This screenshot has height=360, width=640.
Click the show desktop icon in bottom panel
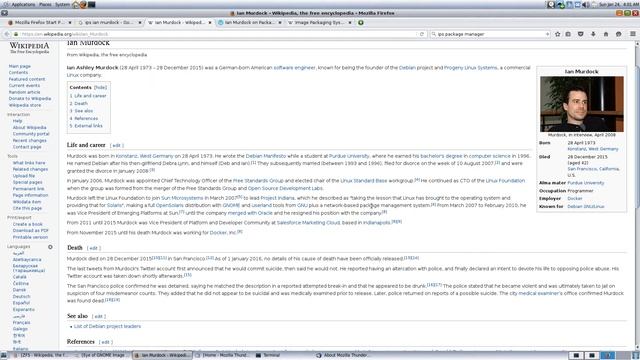(4, 356)
